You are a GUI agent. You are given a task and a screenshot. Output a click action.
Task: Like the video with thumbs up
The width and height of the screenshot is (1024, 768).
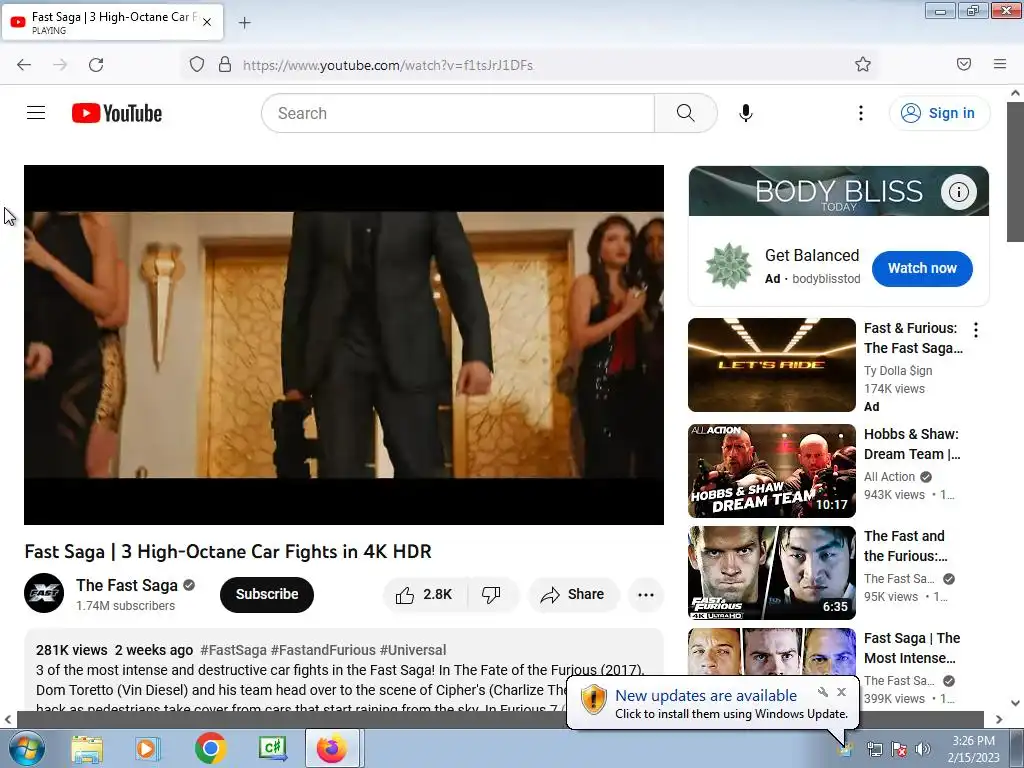tap(424, 594)
